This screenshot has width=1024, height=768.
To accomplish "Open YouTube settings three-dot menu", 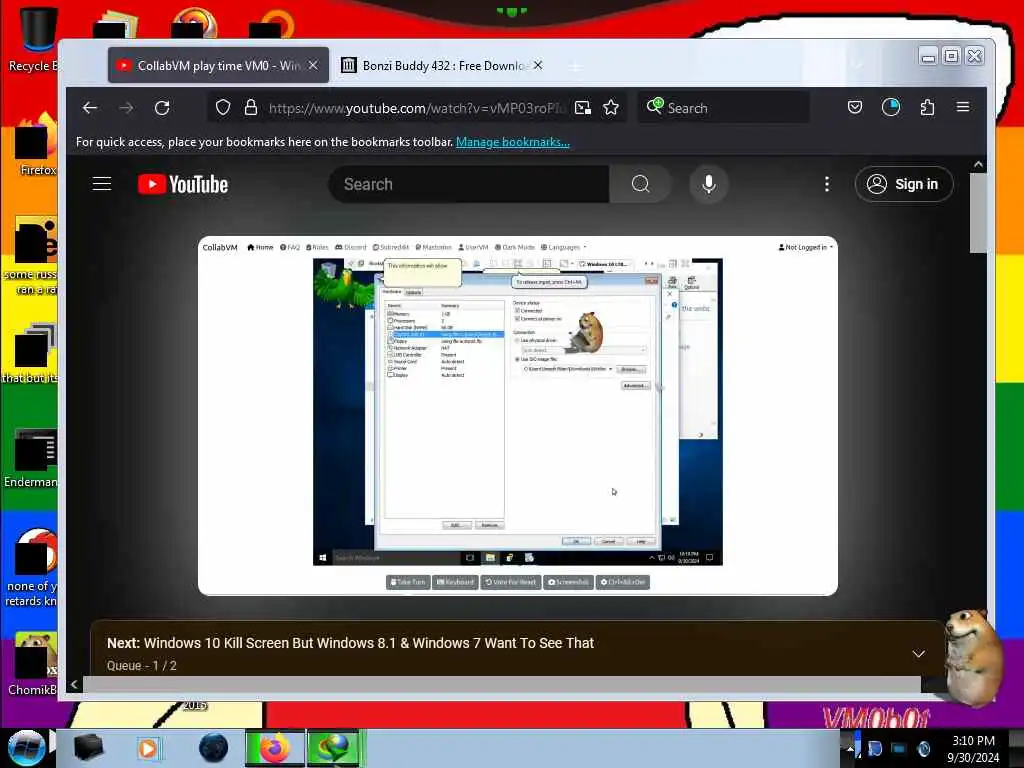I will pyautogui.click(x=827, y=184).
